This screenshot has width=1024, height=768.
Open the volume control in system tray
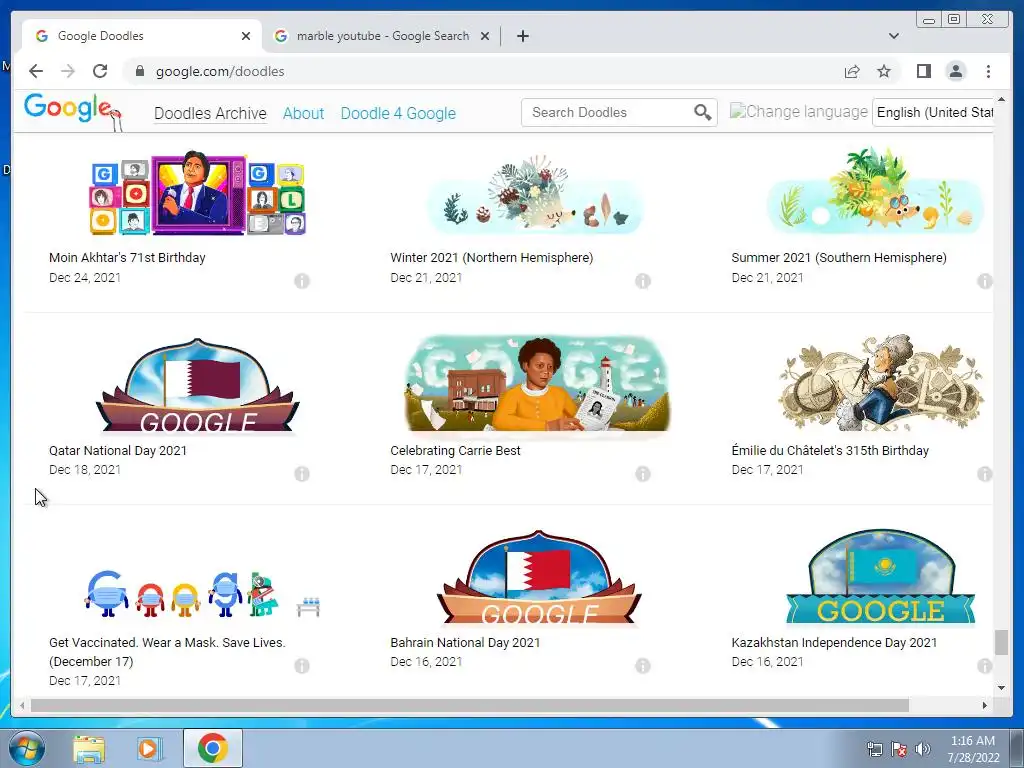(923, 749)
